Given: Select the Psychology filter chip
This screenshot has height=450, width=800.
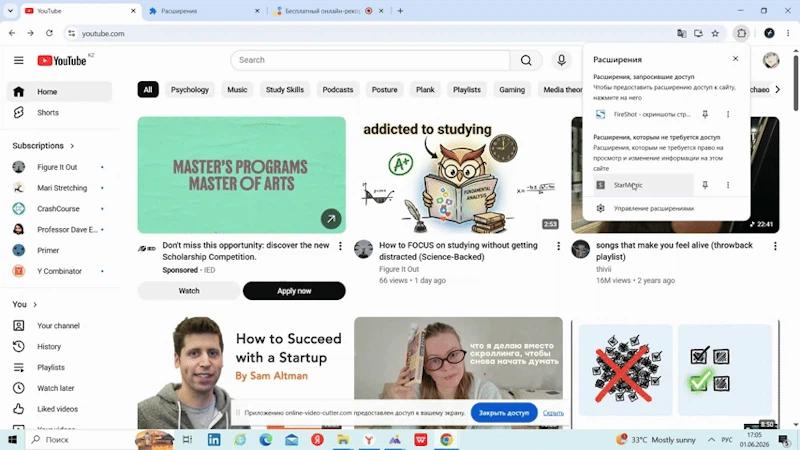Looking at the screenshot, I should pos(190,90).
